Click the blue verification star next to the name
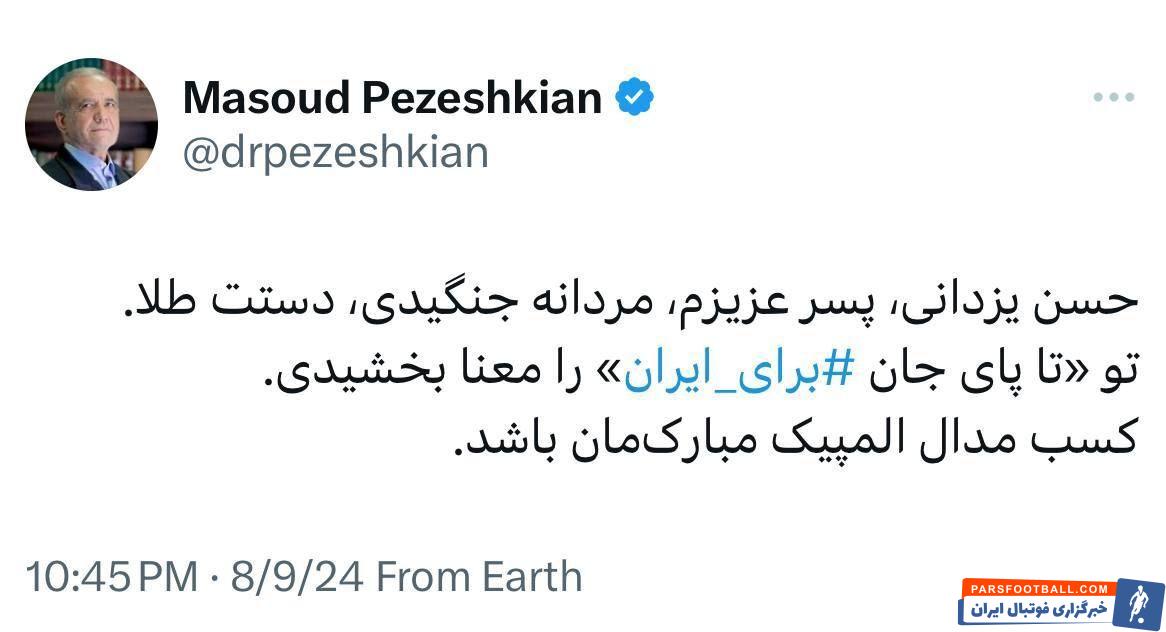Screen dimensions: 1166x632 point(634,95)
